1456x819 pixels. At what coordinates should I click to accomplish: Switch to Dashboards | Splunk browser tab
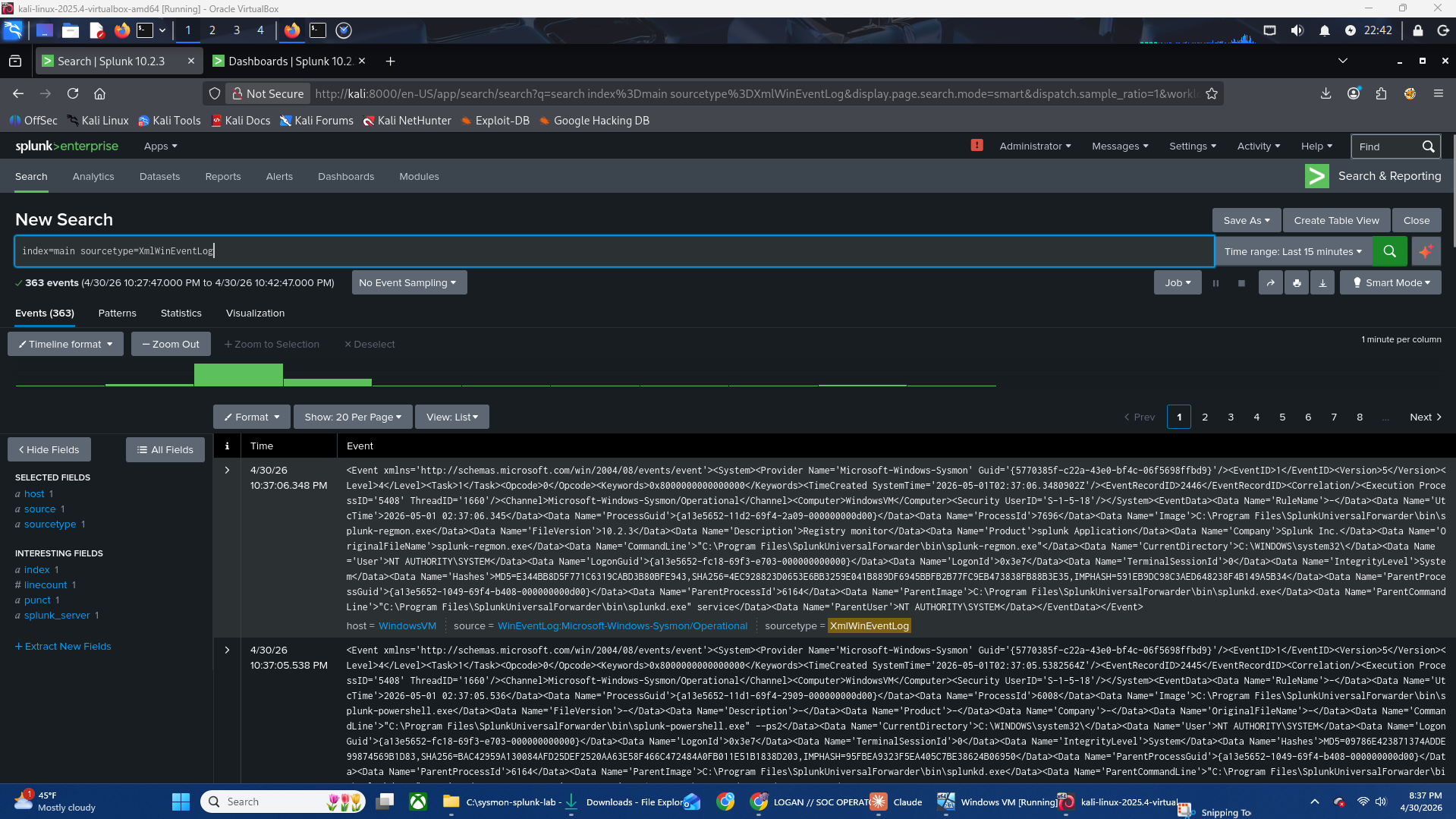pos(290,61)
